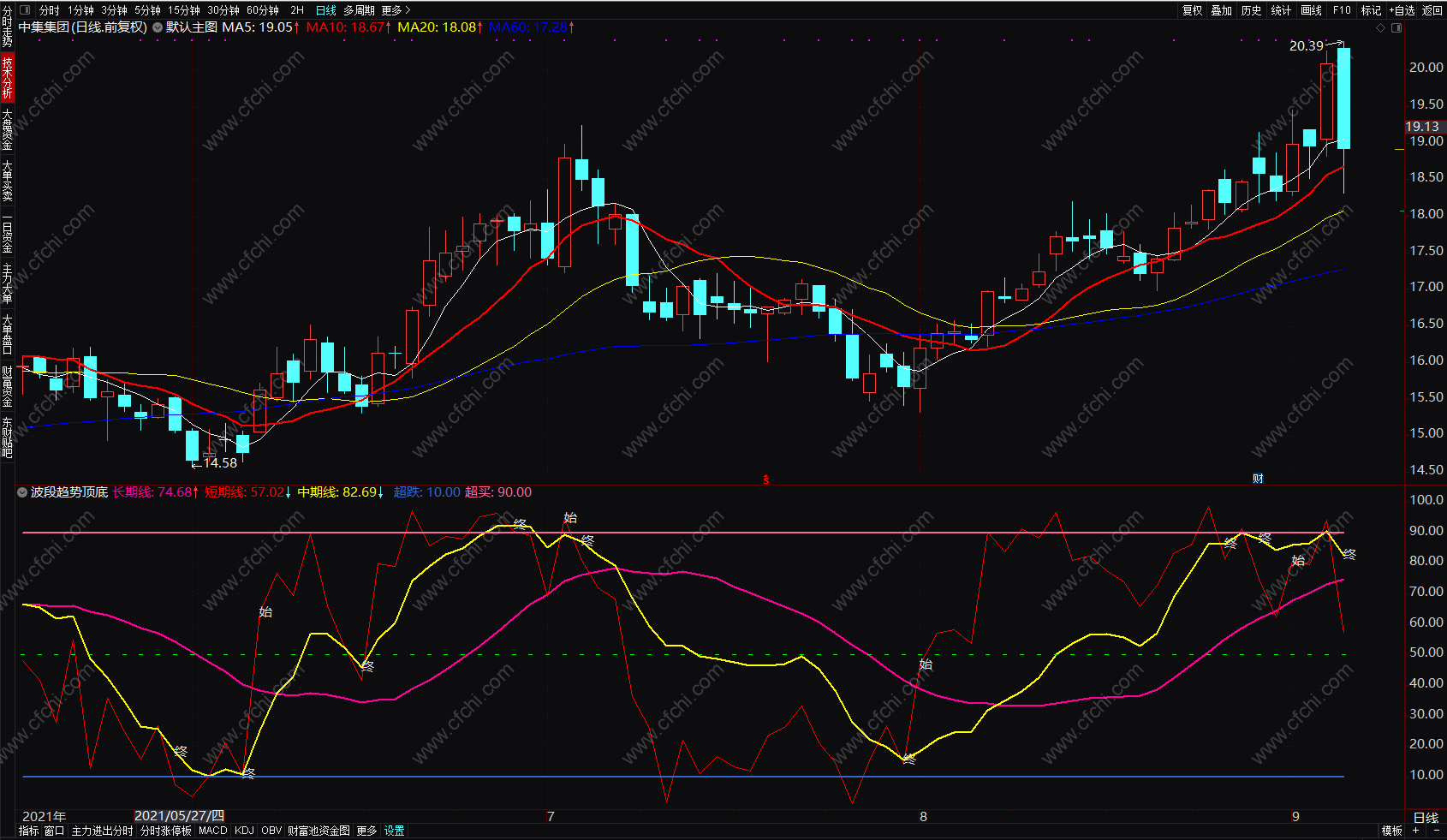Click the 指标 button in bottom bar

[x=29, y=831]
